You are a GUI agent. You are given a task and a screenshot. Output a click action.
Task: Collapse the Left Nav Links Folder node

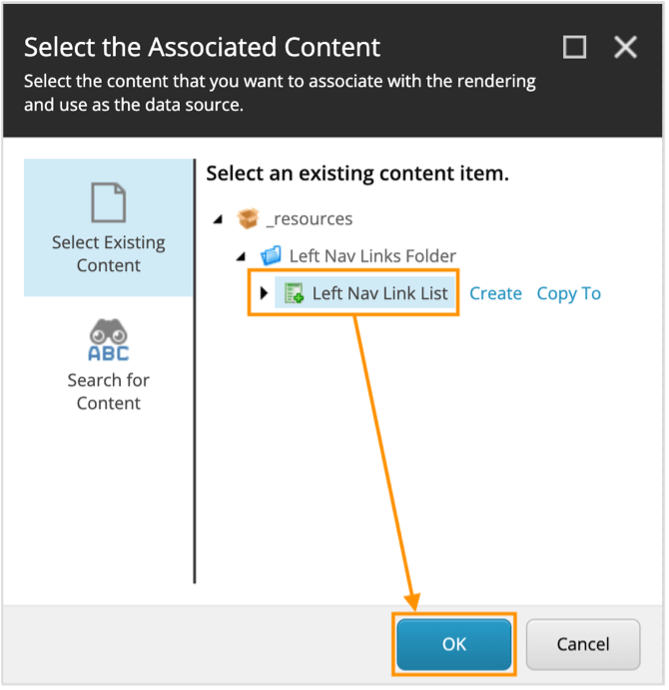point(242,256)
